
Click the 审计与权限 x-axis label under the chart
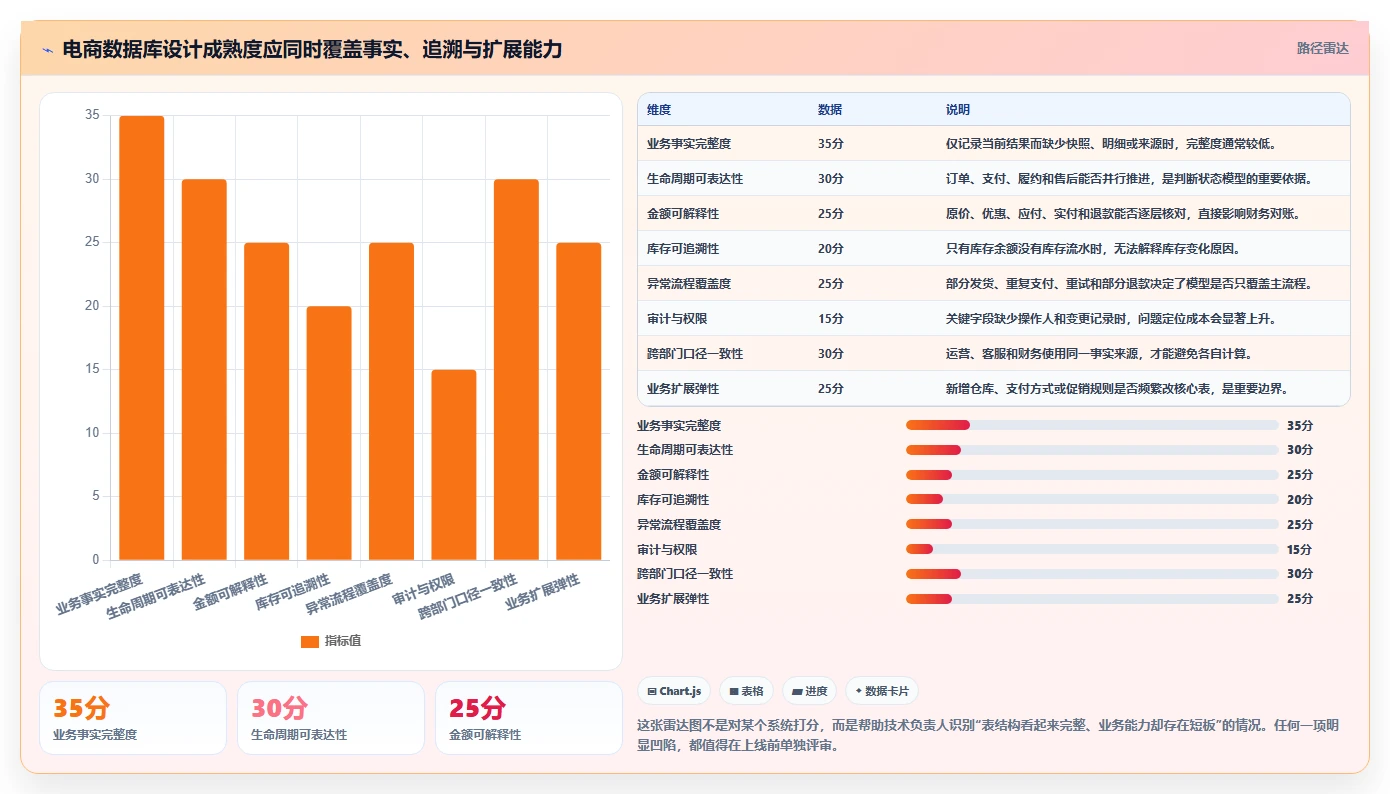pyautogui.click(x=424, y=590)
